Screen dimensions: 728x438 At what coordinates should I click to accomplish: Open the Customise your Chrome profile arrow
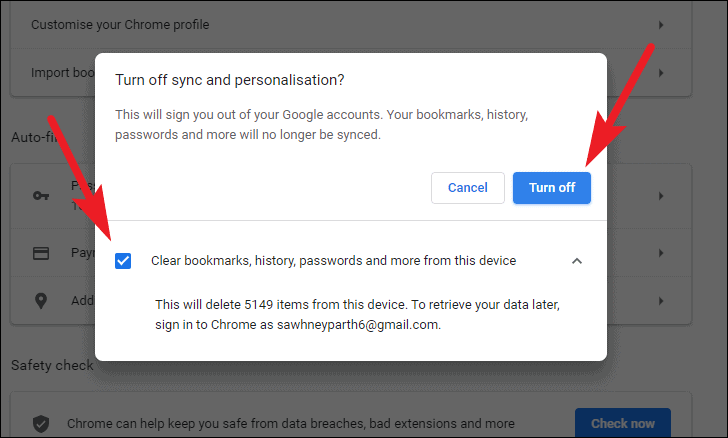coord(661,24)
